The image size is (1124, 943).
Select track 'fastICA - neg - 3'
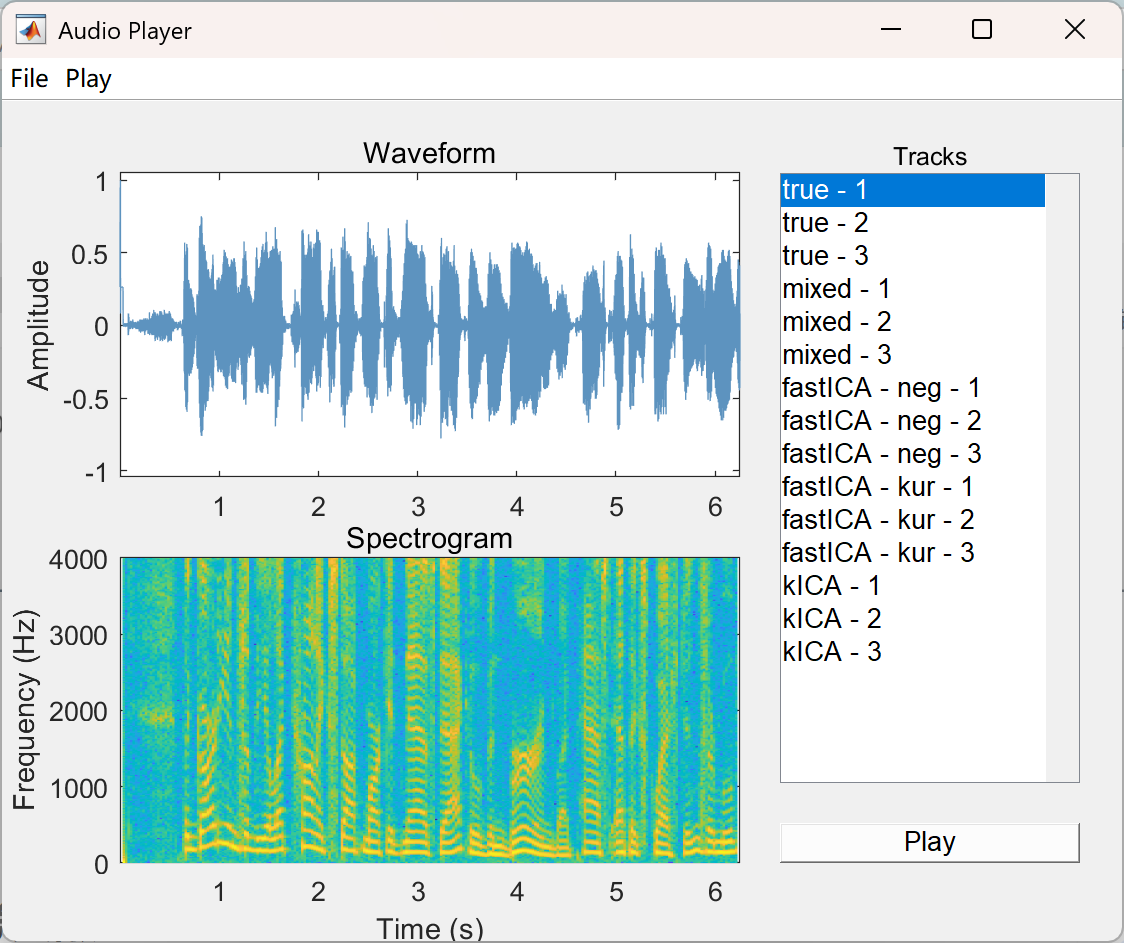click(x=913, y=454)
